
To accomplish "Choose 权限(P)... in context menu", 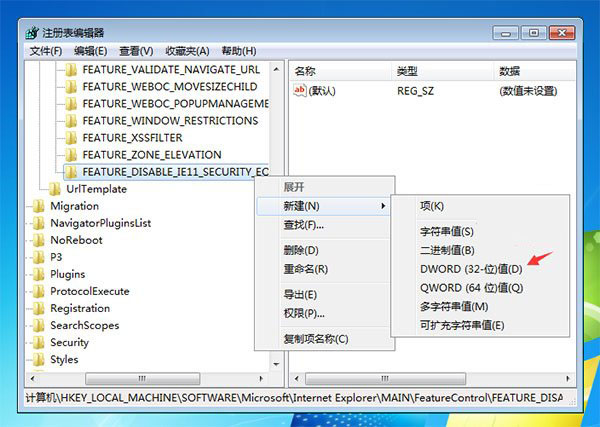I will 325,314.
